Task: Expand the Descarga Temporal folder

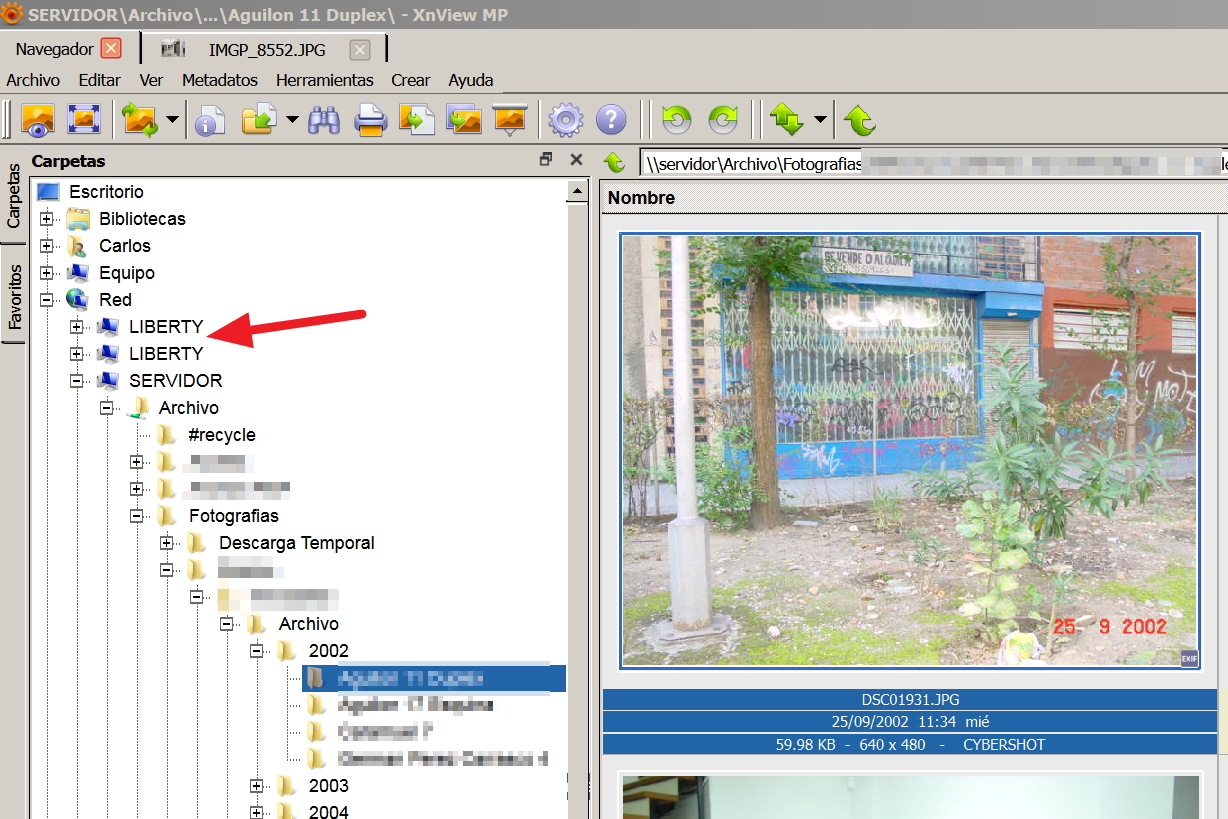Action: [x=166, y=543]
